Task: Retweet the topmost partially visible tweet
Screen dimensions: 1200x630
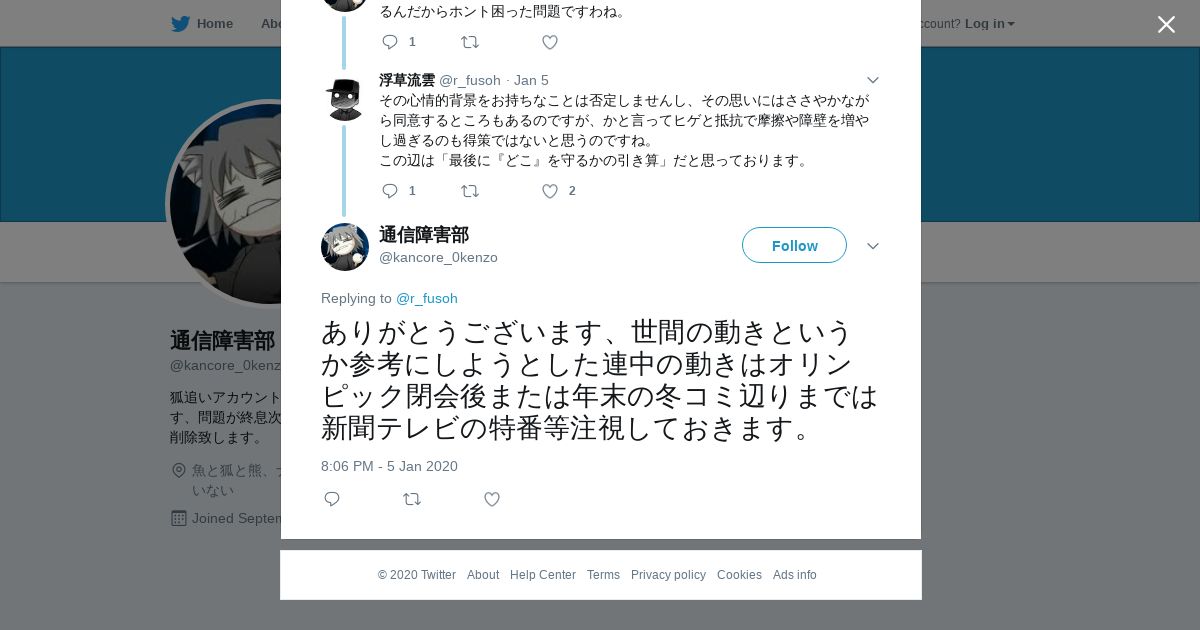Action: pos(470,42)
